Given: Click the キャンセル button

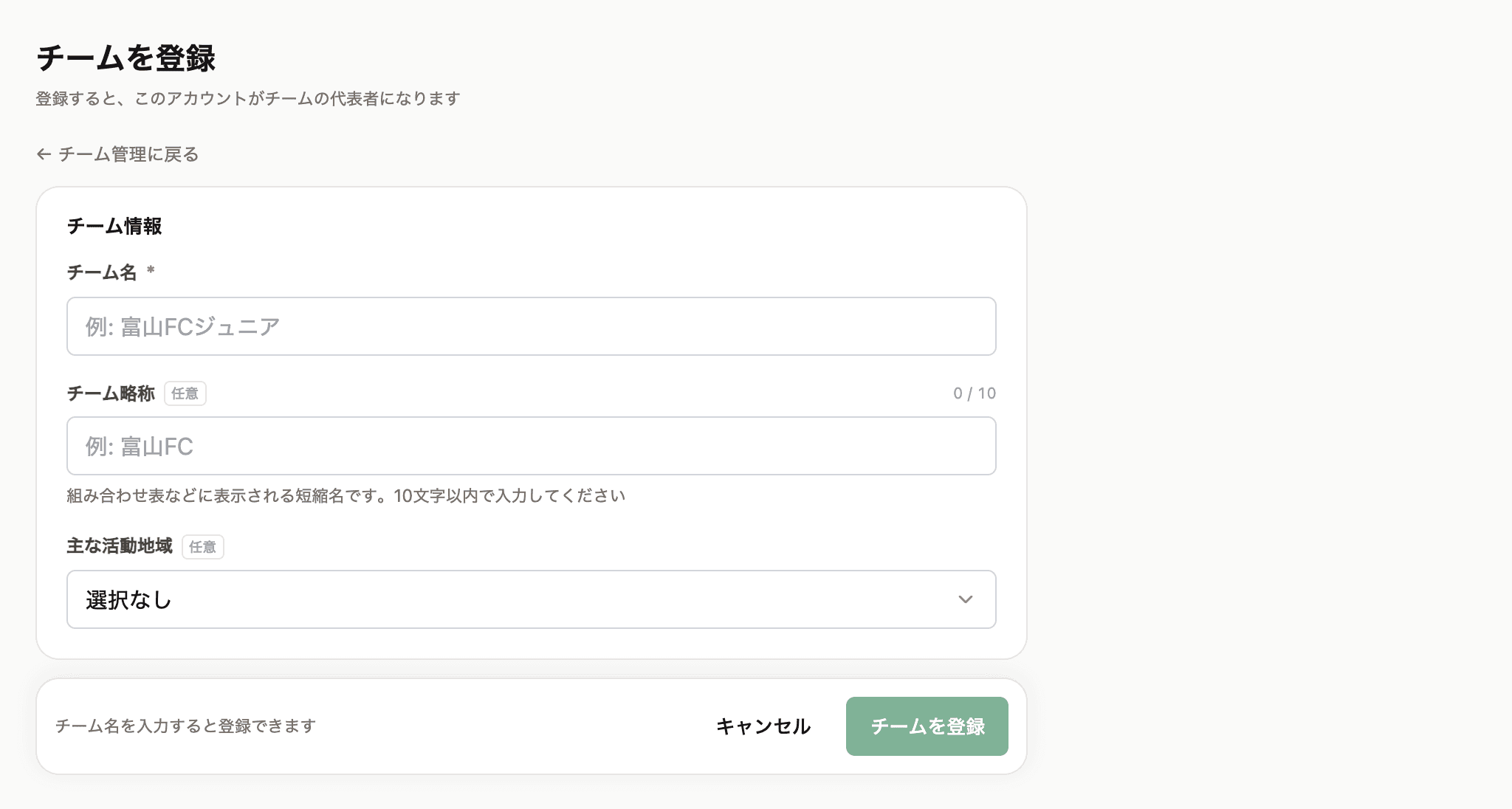Looking at the screenshot, I should 763,726.
